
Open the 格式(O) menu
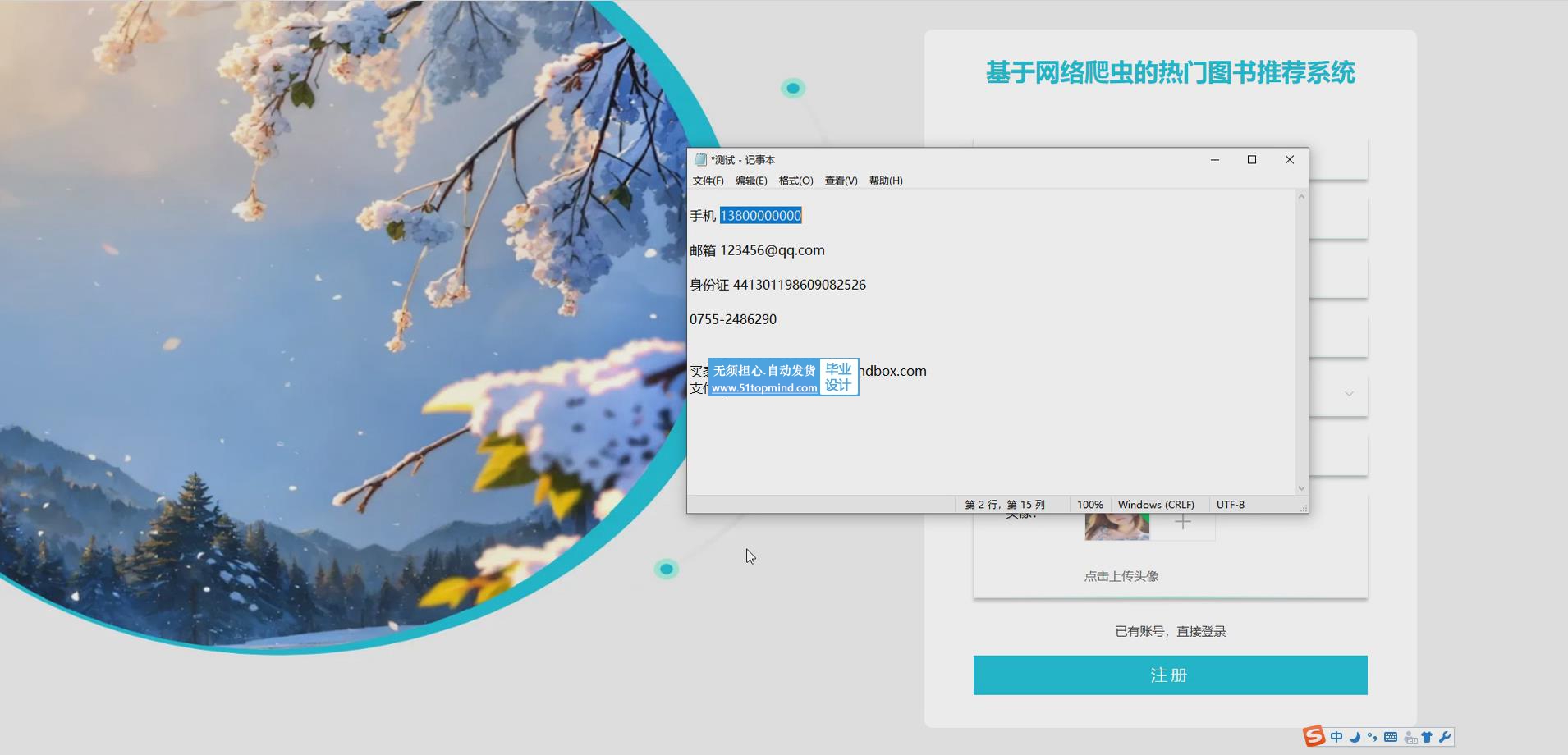(x=795, y=181)
